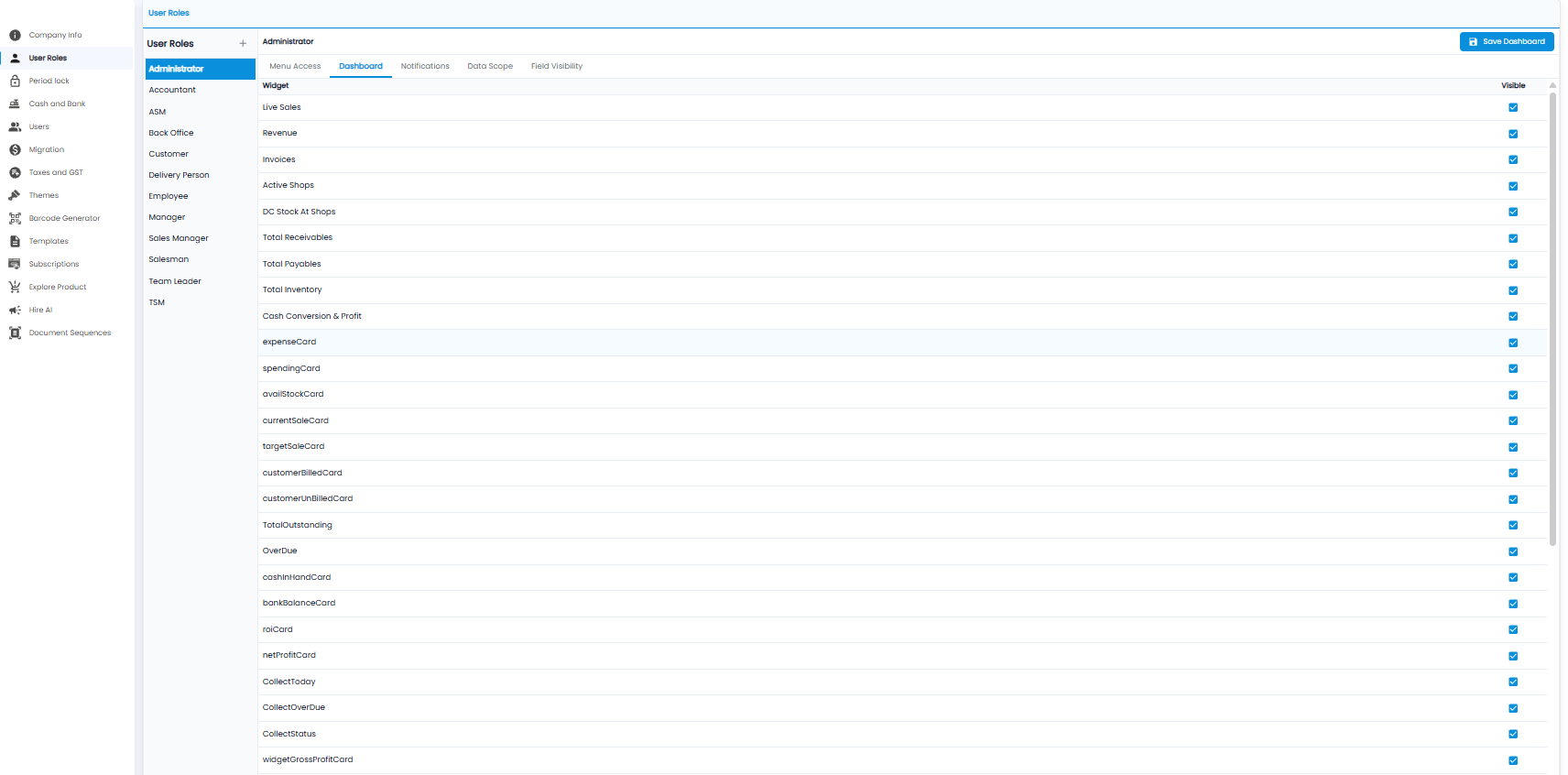Go to the Data Scope tab
The image size is (1568, 775).
490,66
